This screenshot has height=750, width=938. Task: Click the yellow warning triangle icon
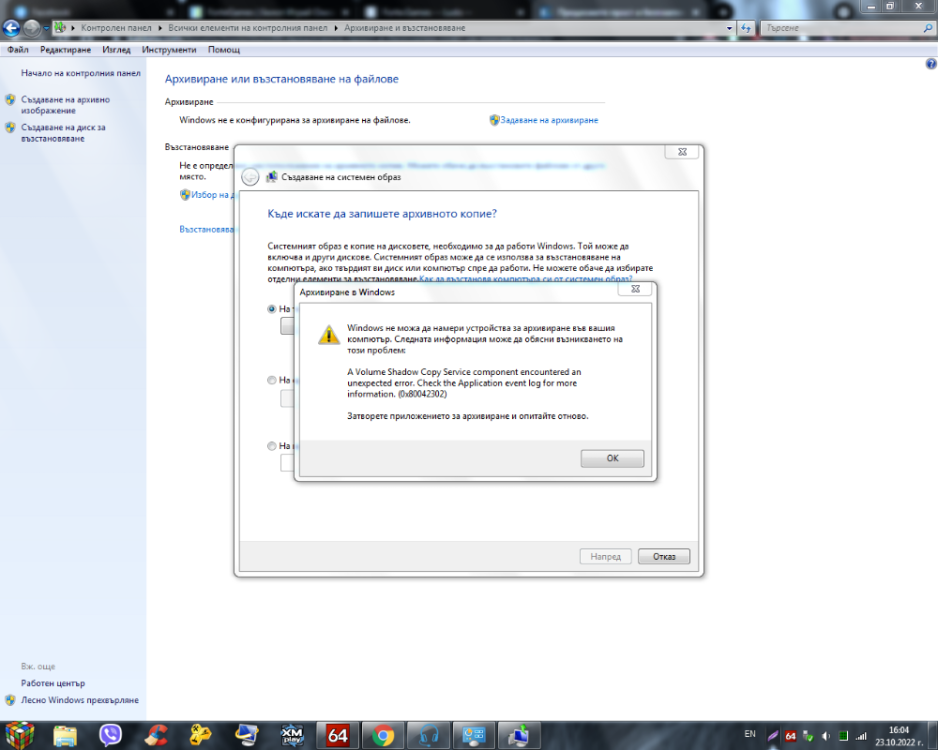[328, 334]
